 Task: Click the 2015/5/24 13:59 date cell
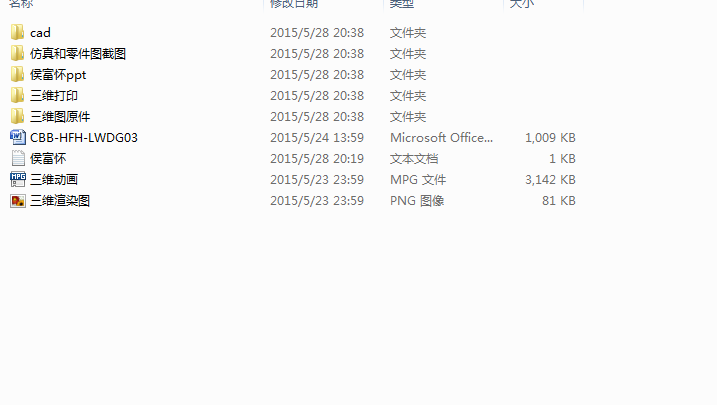coord(317,138)
